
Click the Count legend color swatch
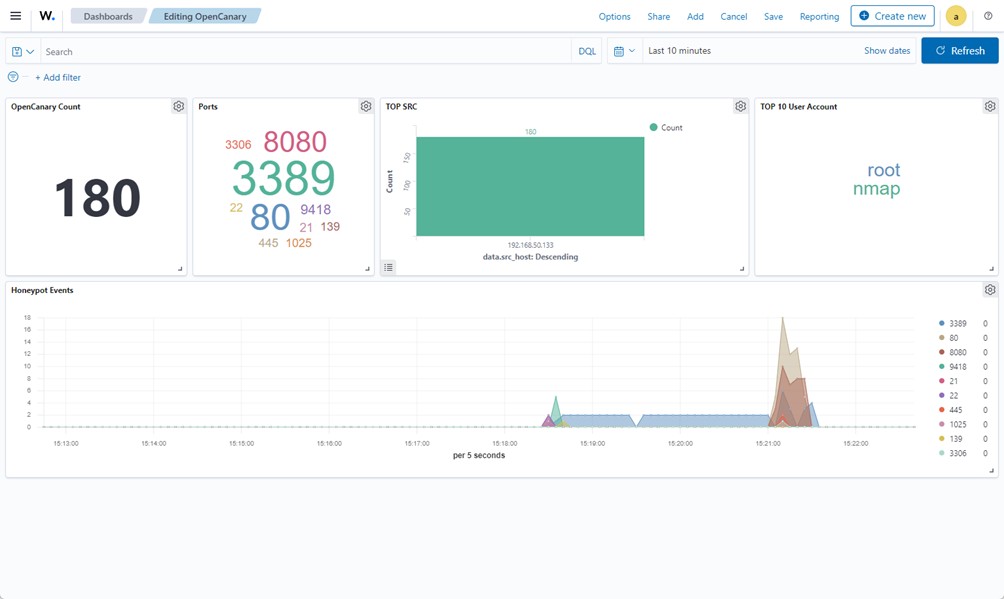654,128
